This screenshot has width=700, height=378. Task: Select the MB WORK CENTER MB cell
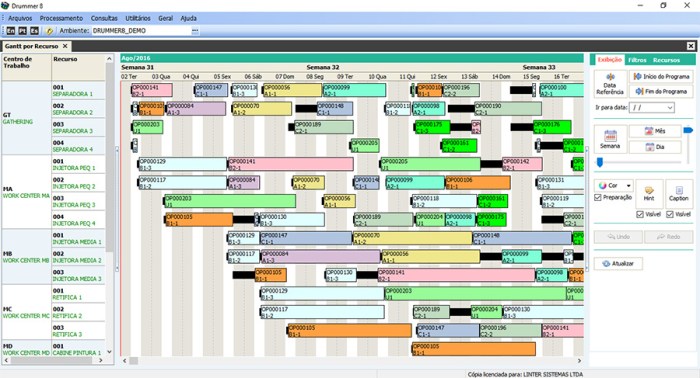[26, 257]
